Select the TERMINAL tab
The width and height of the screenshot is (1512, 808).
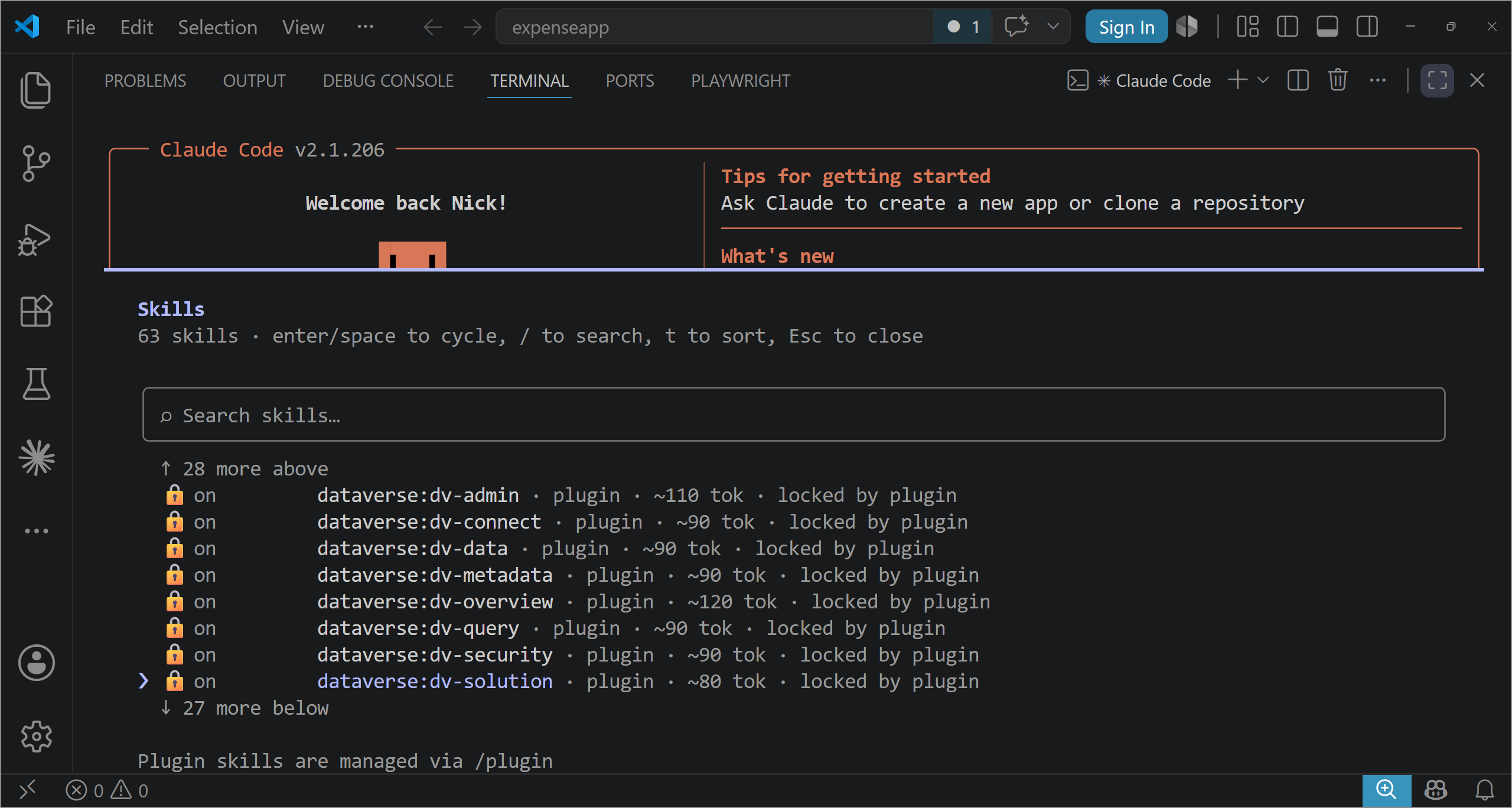click(x=529, y=80)
